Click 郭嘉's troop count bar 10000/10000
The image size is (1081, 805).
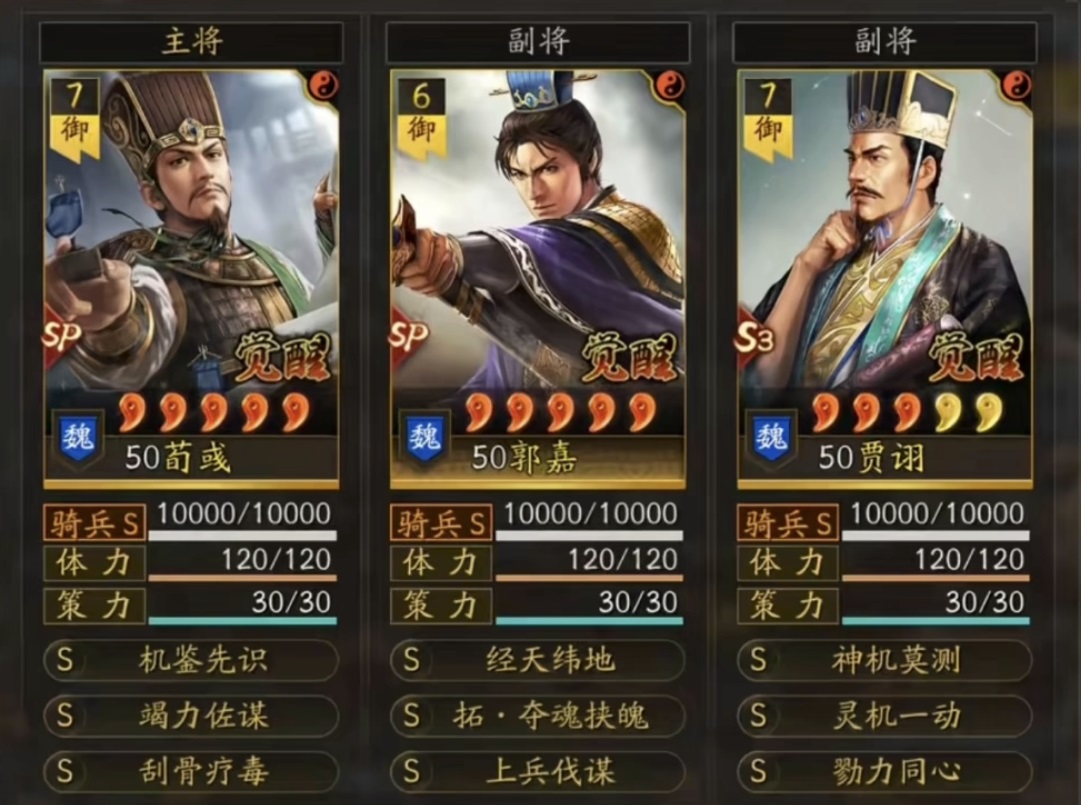tap(589, 521)
